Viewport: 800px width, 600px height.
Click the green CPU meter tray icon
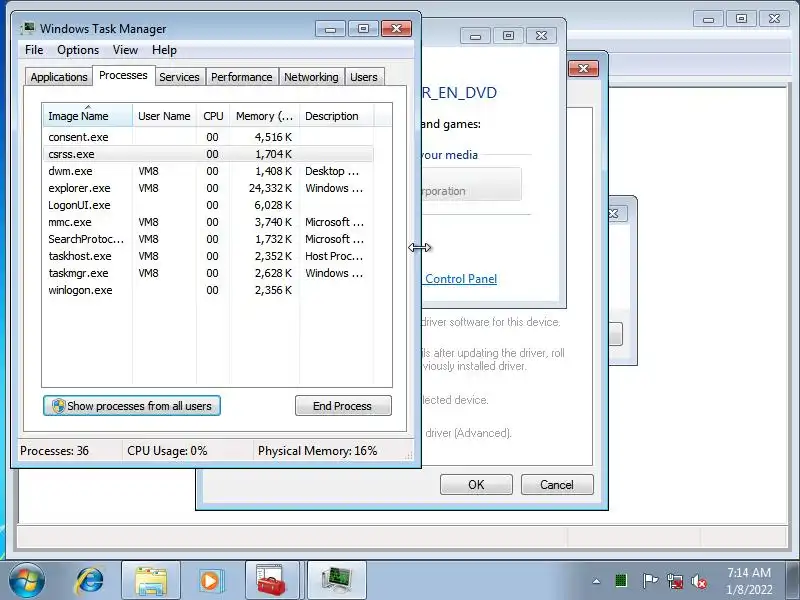621,581
